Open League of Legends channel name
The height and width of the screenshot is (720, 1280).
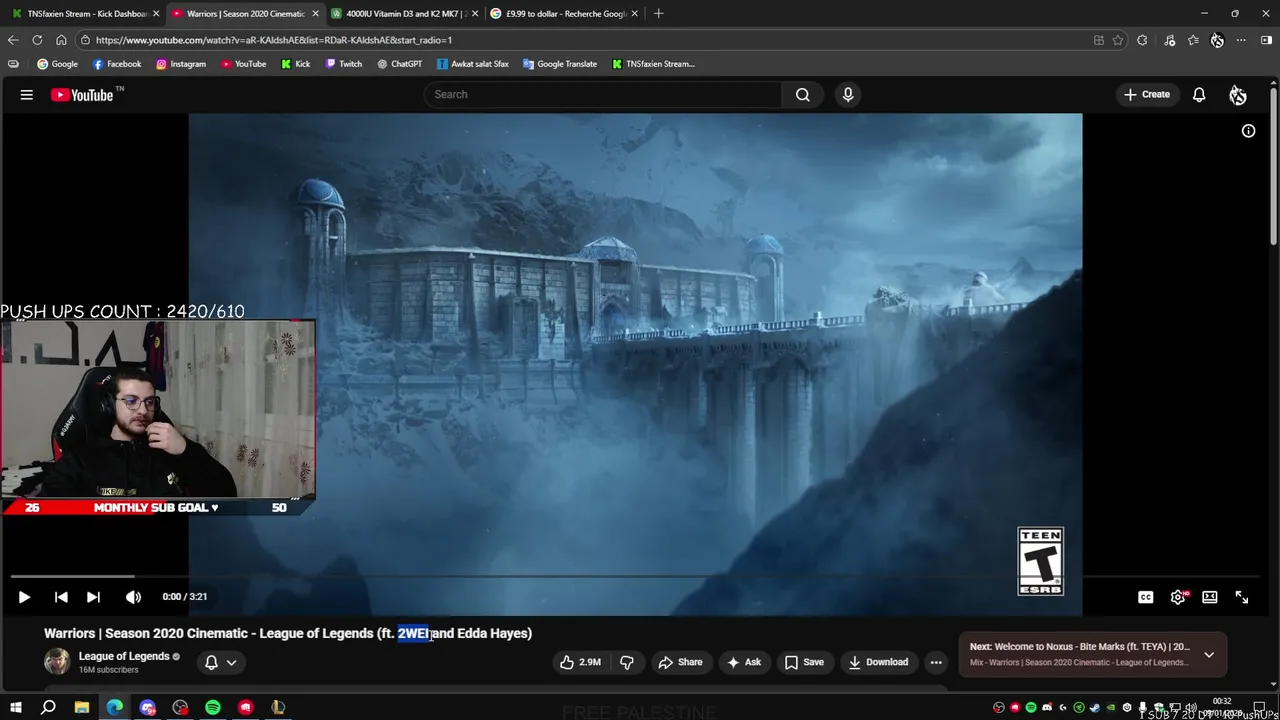(124, 656)
